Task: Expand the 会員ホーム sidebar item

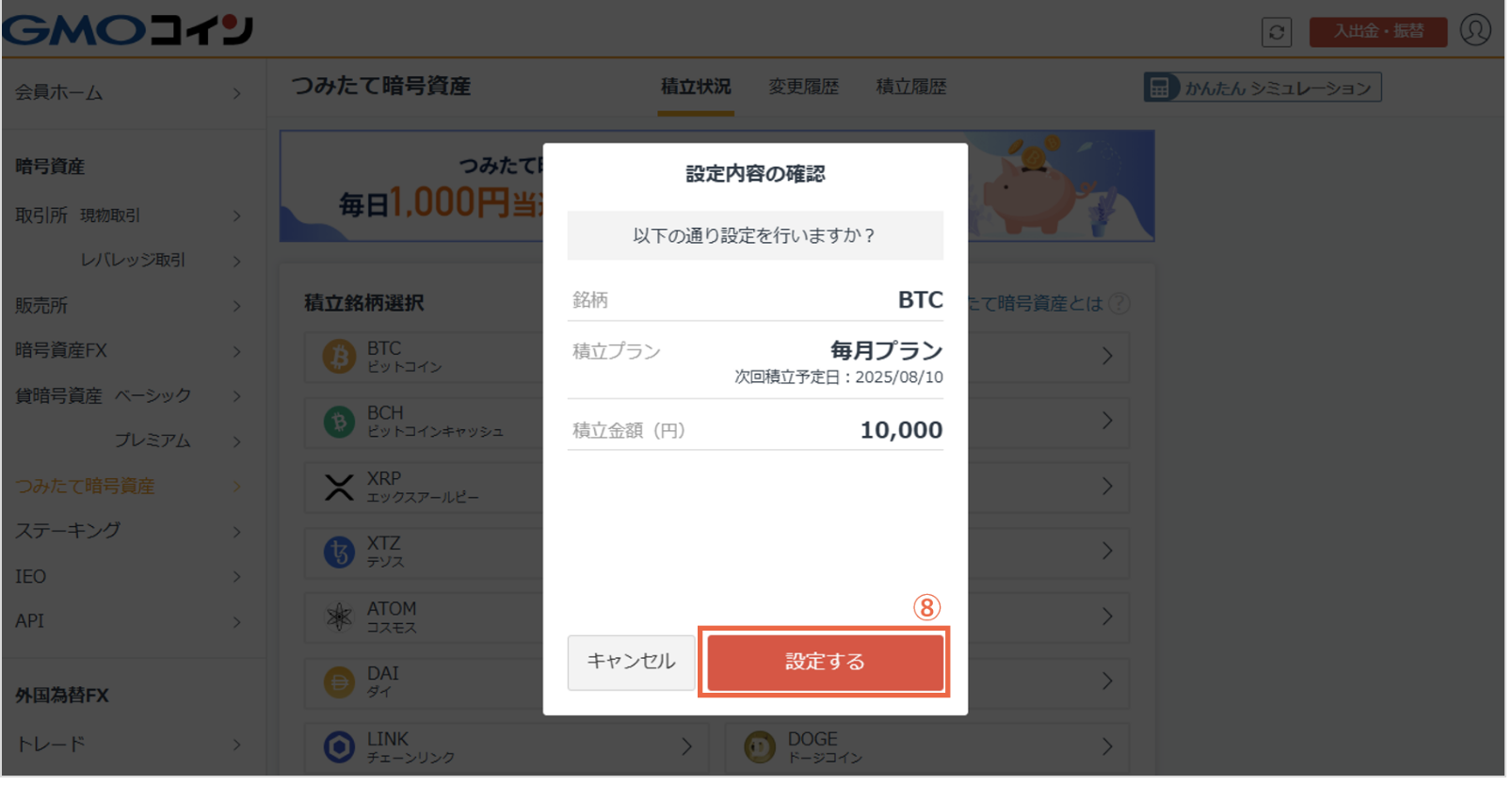Action: [238, 94]
